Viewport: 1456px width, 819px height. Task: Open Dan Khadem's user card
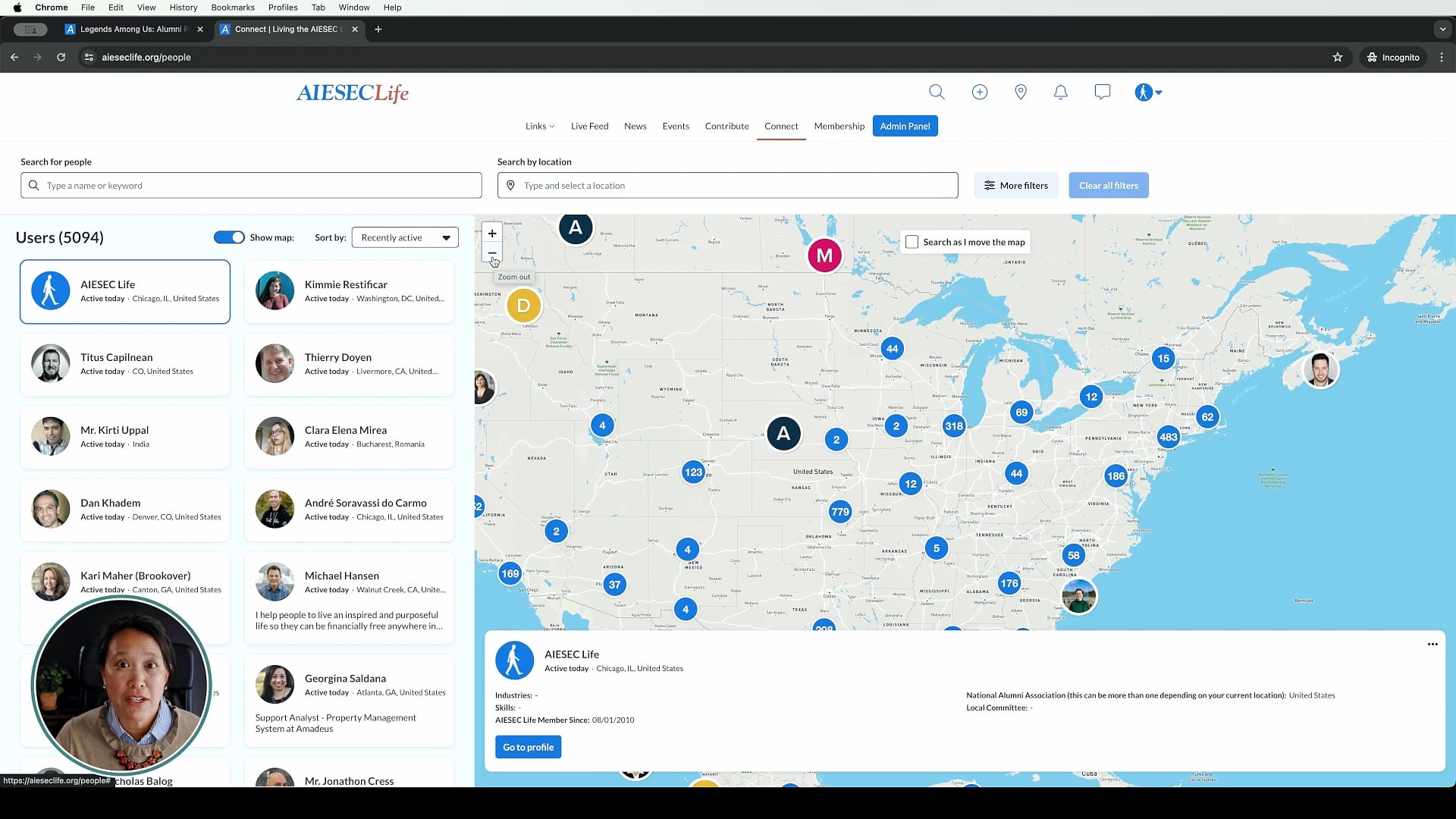[x=125, y=510]
